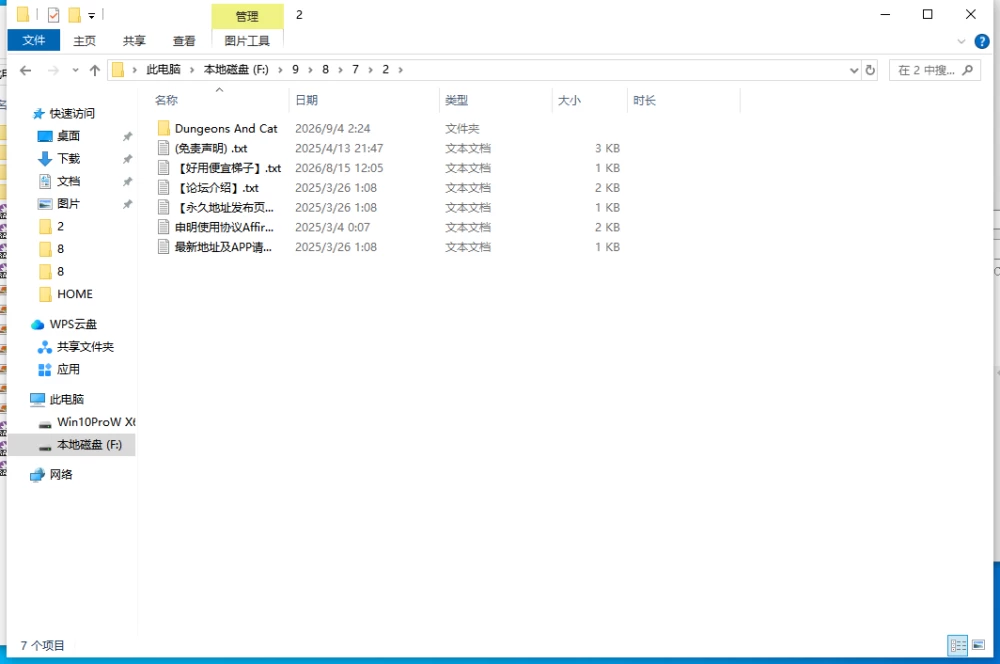This screenshot has width=1000, height=664.
Task: Switch to the 主页 ribbon tab
Action: (84, 41)
